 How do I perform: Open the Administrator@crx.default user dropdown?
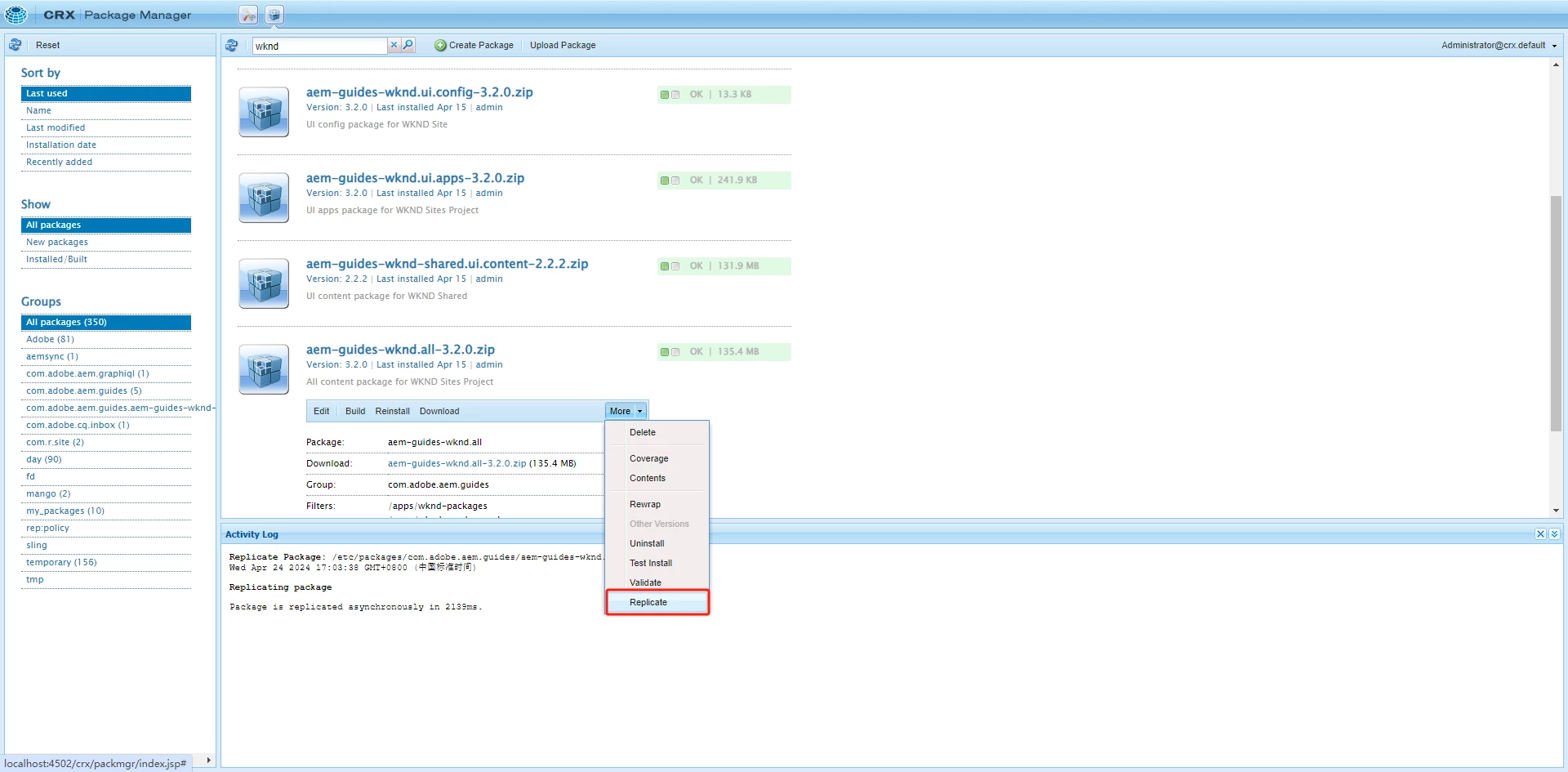point(1499,45)
